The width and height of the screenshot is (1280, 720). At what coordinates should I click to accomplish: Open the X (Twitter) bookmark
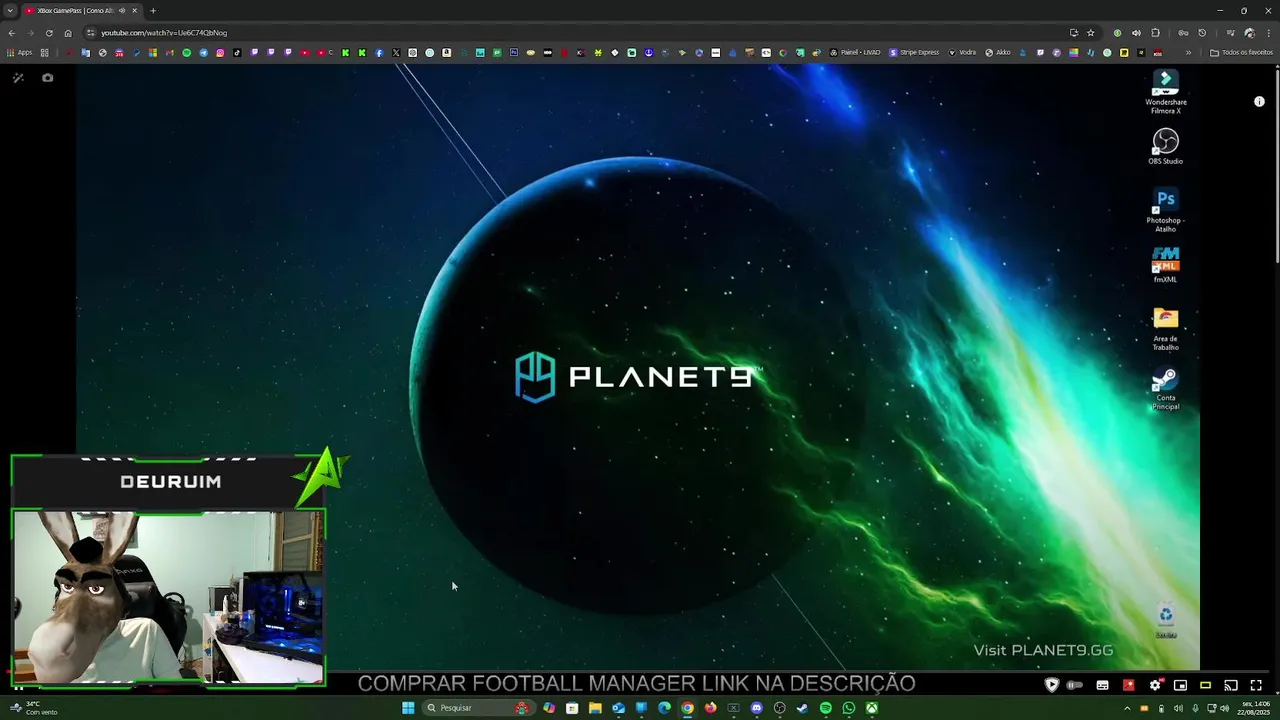point(396,52)
